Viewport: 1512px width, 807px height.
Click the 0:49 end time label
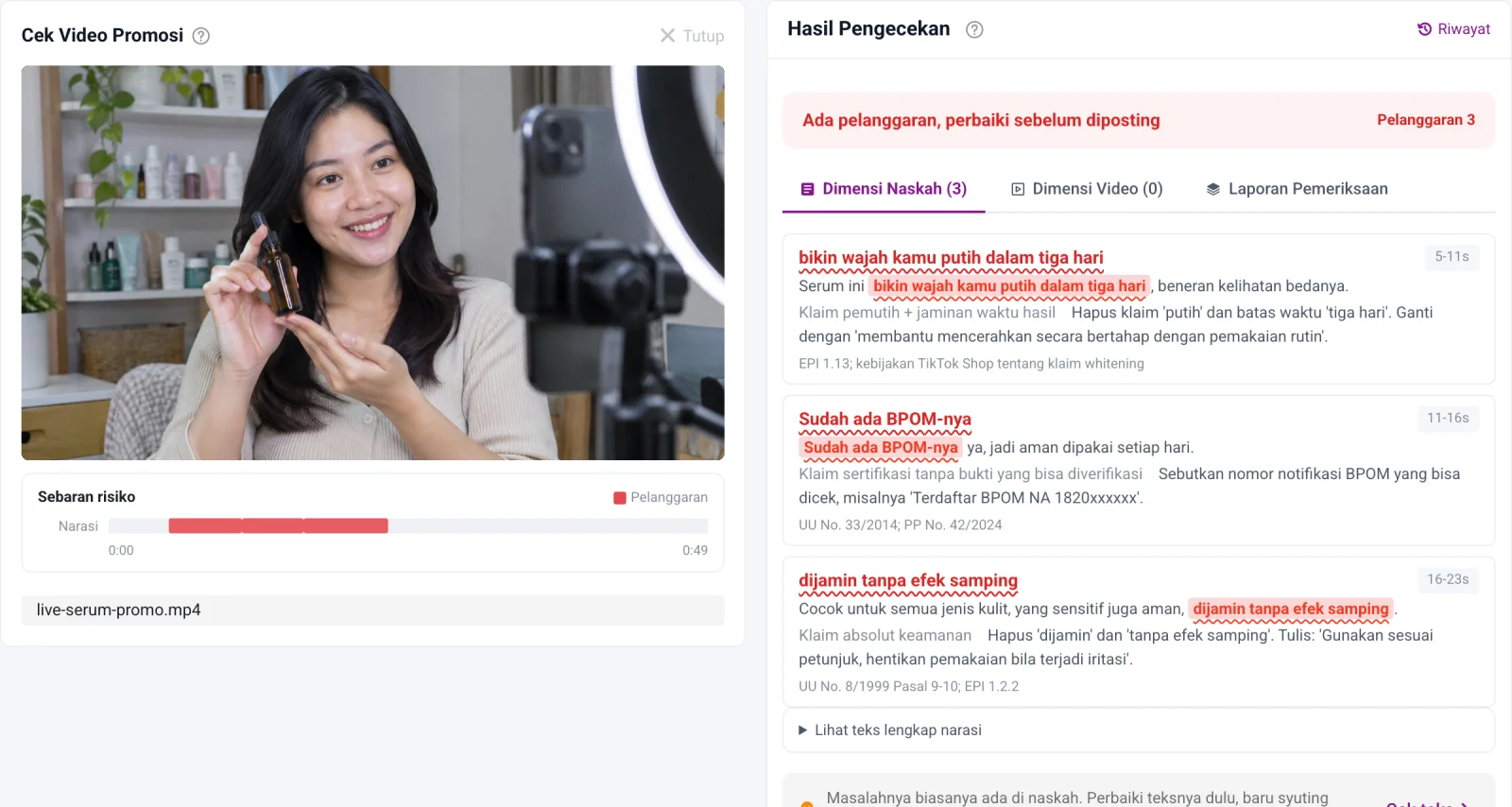[x=696, y=551]
